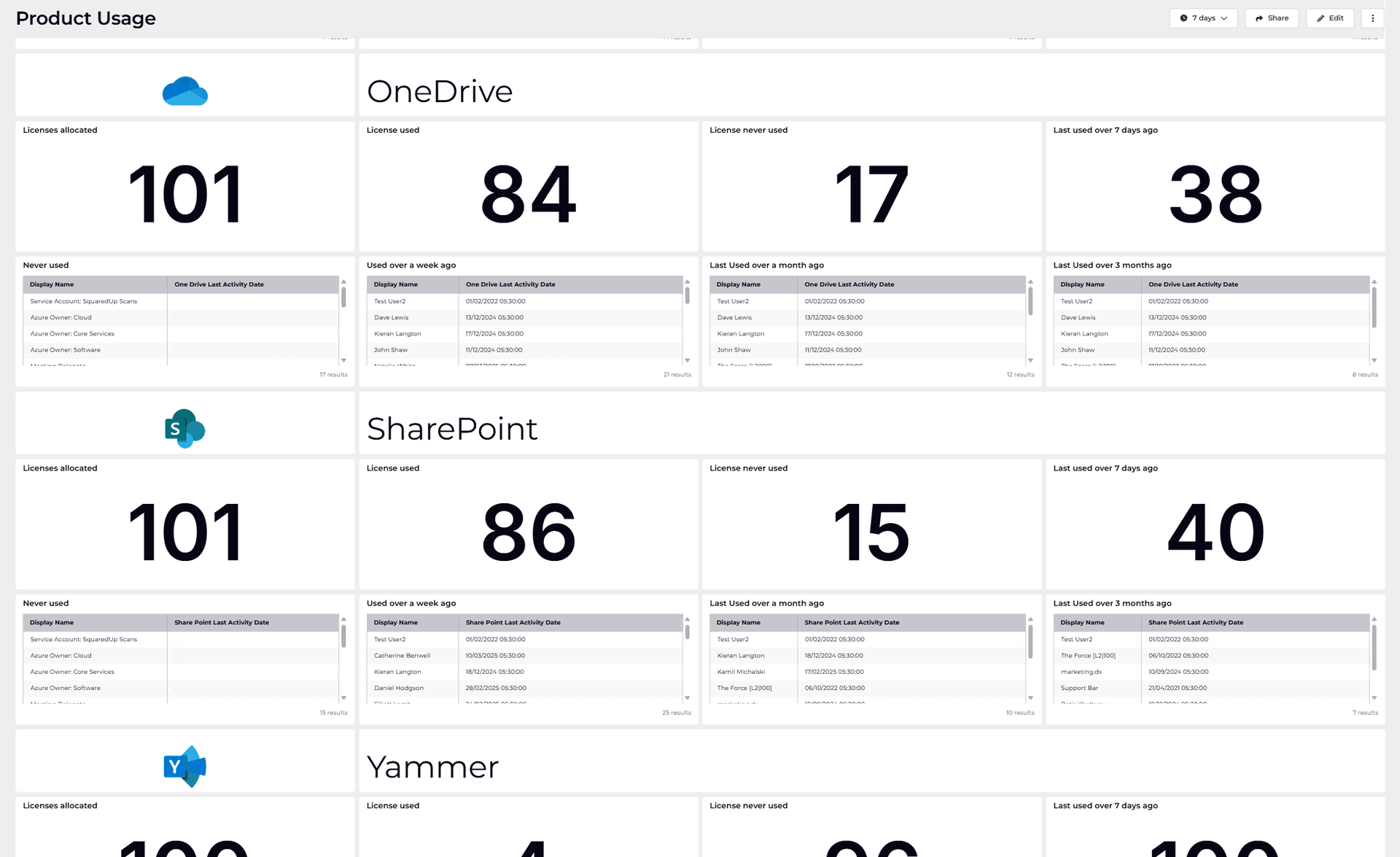Click the OneDrive cloud icon
The height and width of the screenshot is (857, 1400).
pos(184,91)
